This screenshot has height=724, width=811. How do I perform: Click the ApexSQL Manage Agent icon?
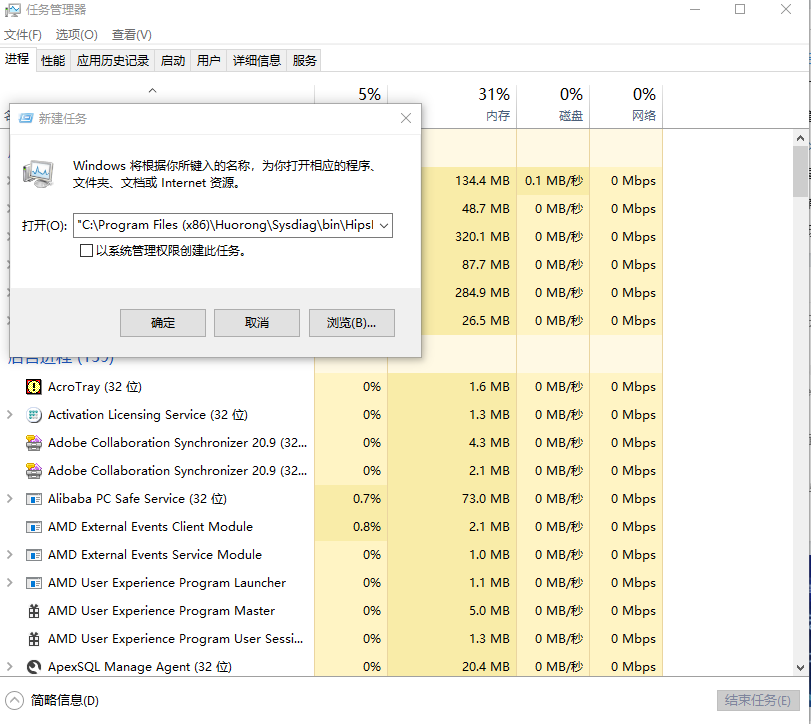[34, 667]
